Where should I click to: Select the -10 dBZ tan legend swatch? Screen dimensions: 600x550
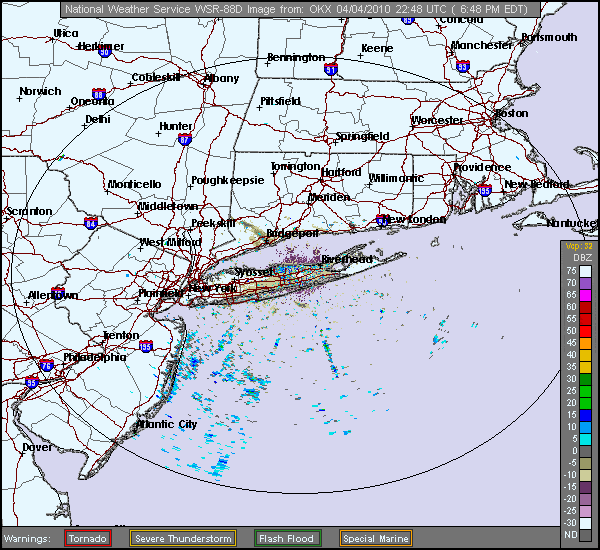tap(585, 475)
